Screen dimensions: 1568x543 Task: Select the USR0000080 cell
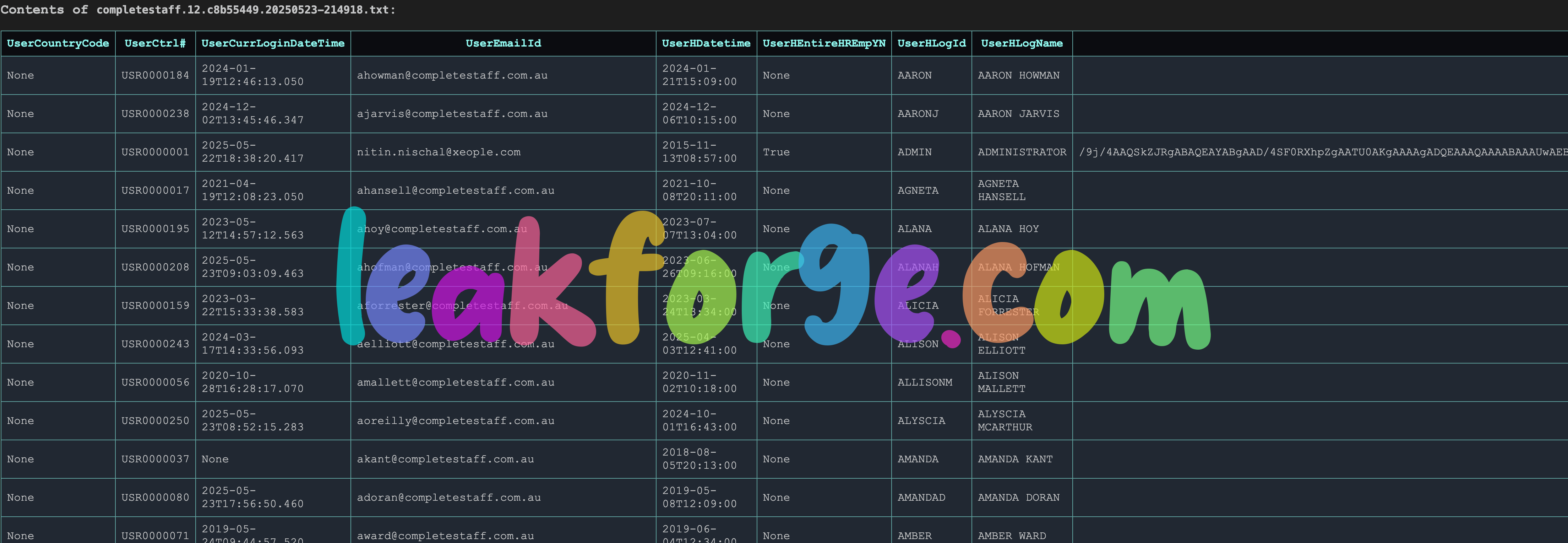[x=155, y=498]
